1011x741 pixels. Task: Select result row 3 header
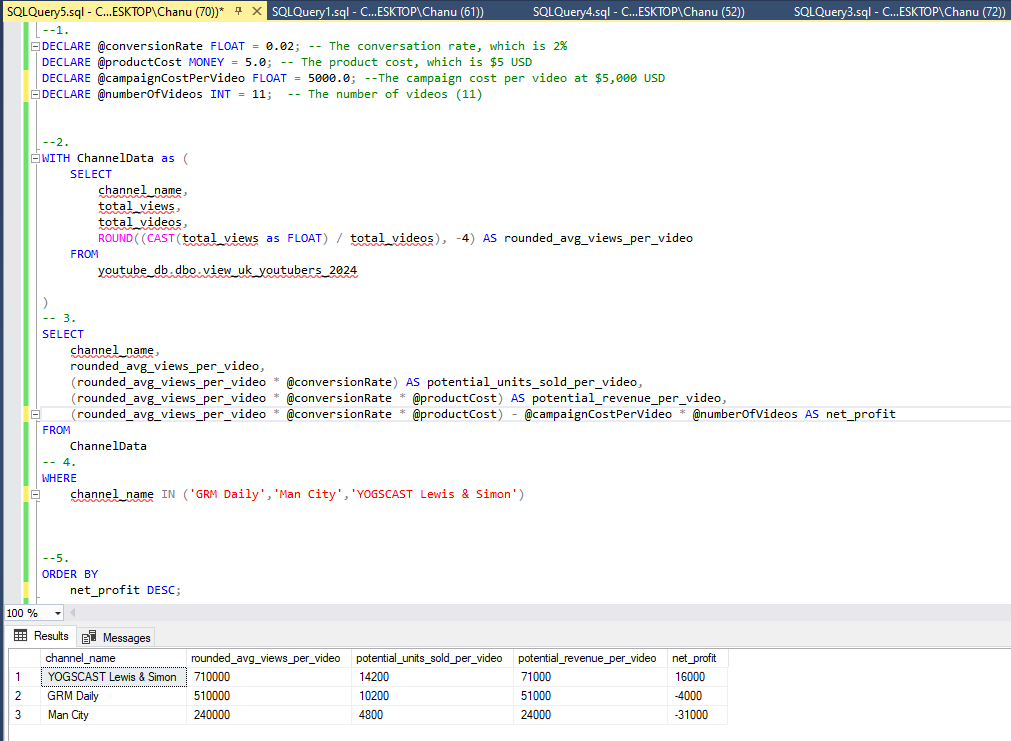pos(25,715)
